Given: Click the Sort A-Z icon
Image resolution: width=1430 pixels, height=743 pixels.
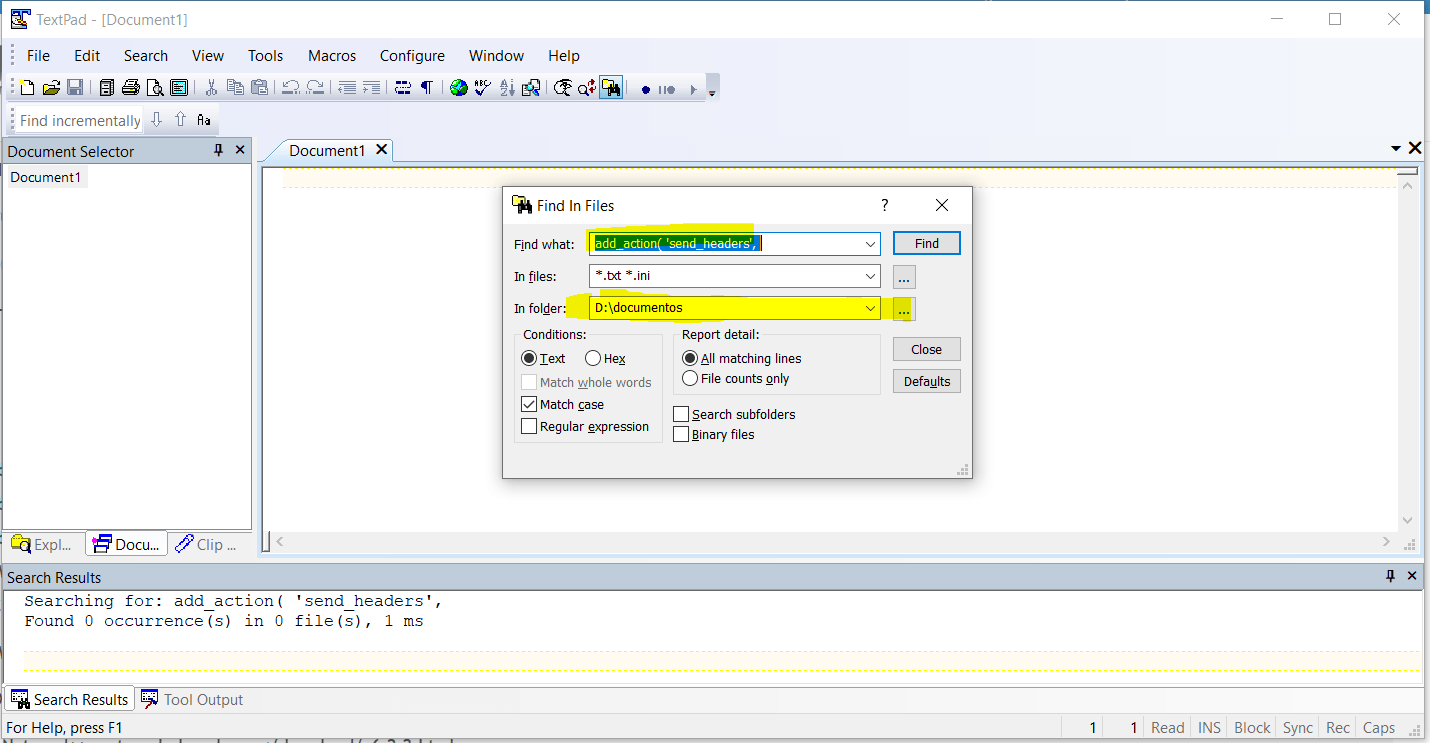Looking at the screenshot, I should pyautogui.click(x=507, y=88).
